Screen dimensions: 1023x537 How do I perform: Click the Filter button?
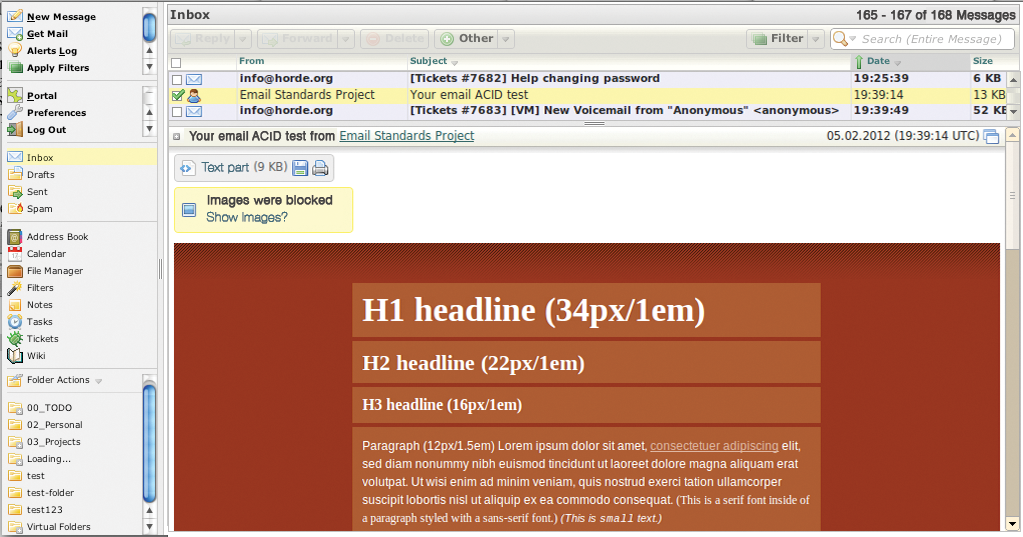coord(778,39)
